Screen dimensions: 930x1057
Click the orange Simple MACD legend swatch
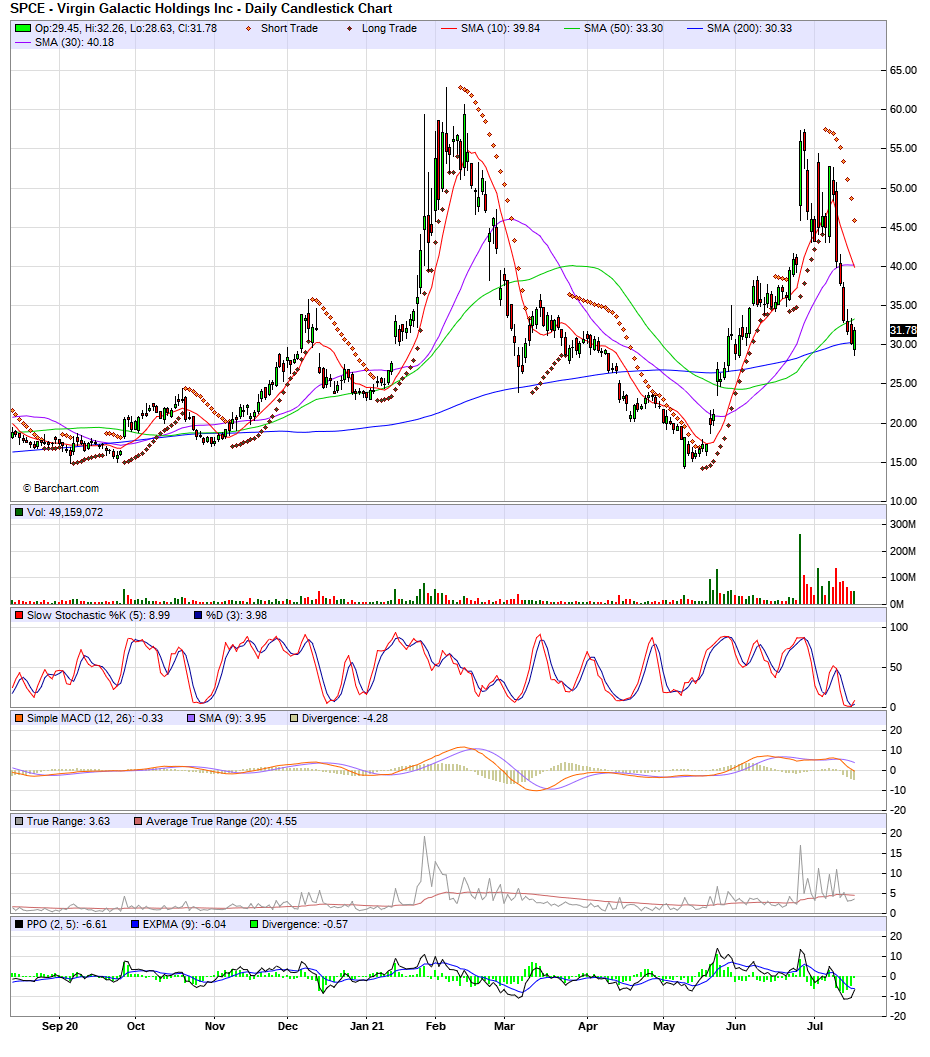19,719
